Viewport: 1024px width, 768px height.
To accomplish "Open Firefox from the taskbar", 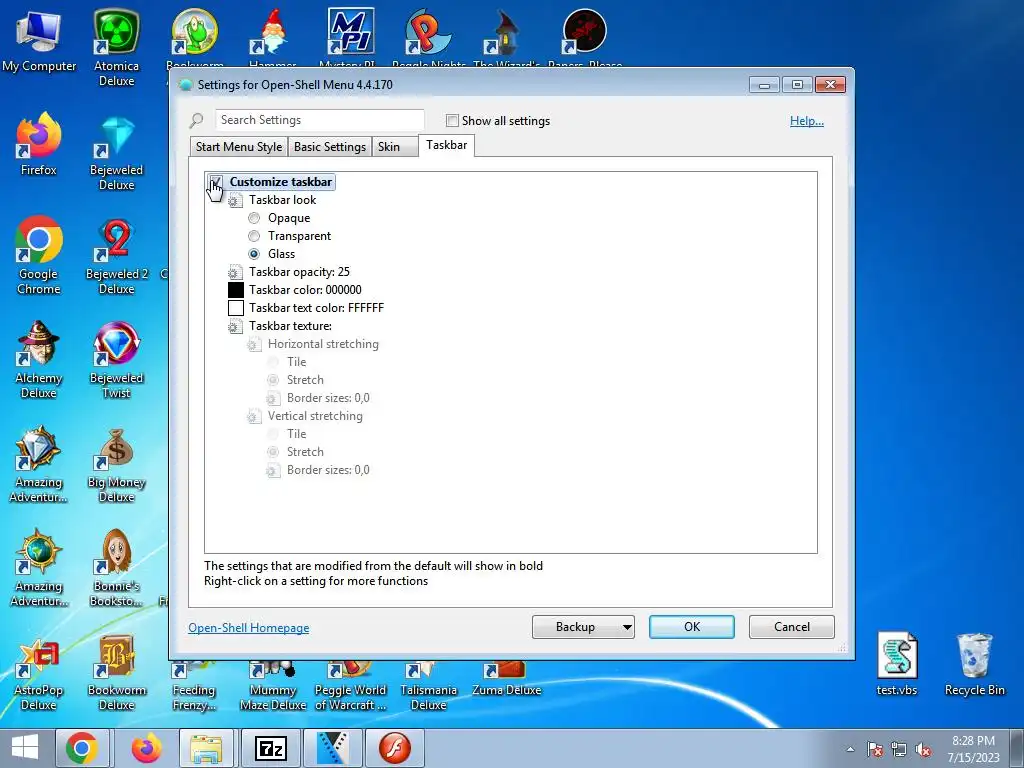I will [x=145, y=748].
